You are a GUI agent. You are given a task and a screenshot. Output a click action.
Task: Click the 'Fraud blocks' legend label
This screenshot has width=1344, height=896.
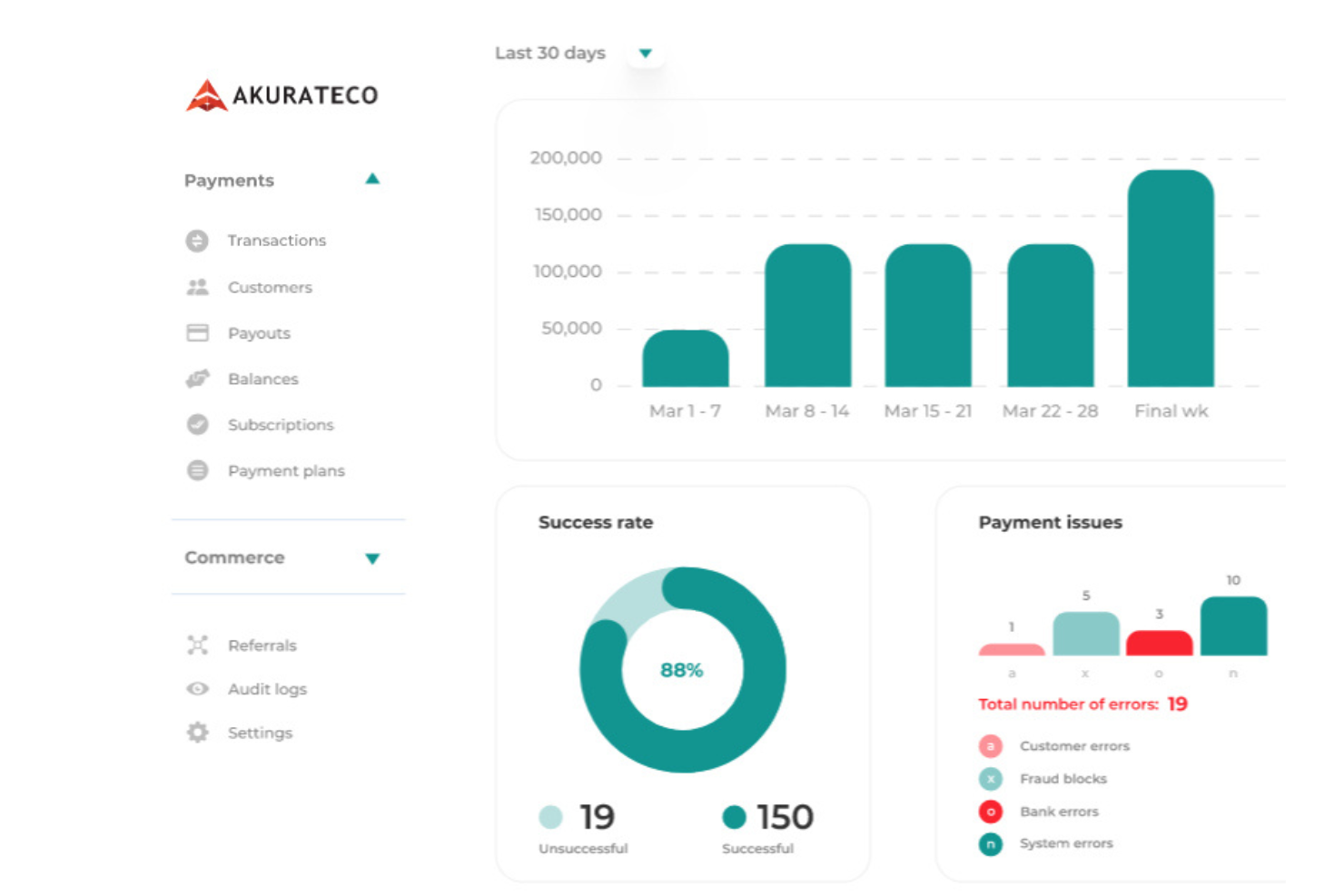pos(1063,779)
